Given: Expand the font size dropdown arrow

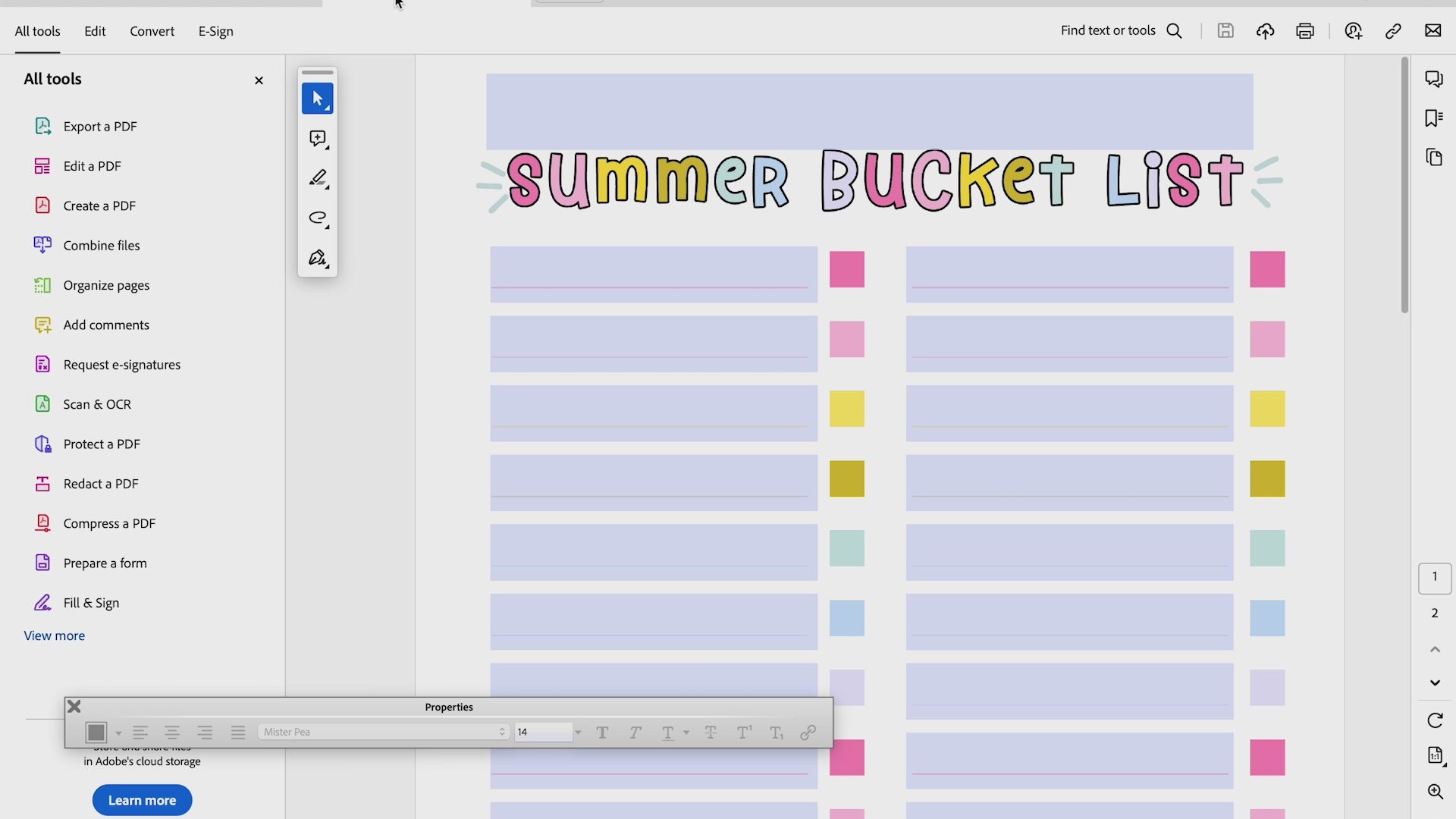Looking at the screenshot, I should pos(578,733).
